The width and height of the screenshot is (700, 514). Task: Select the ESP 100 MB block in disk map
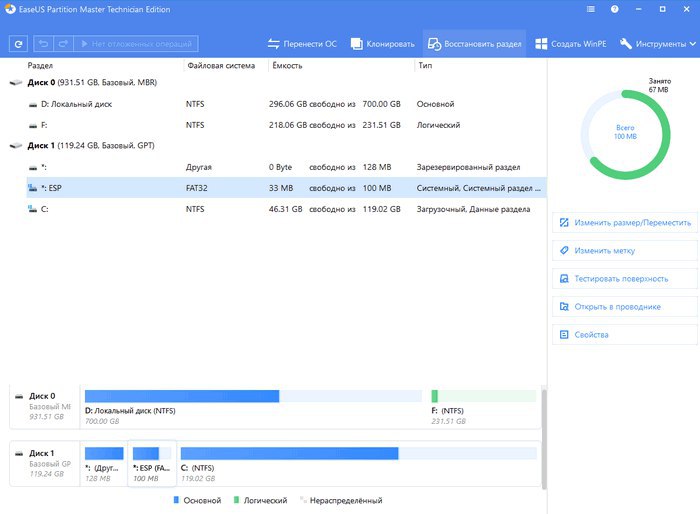tap(152, 464)
